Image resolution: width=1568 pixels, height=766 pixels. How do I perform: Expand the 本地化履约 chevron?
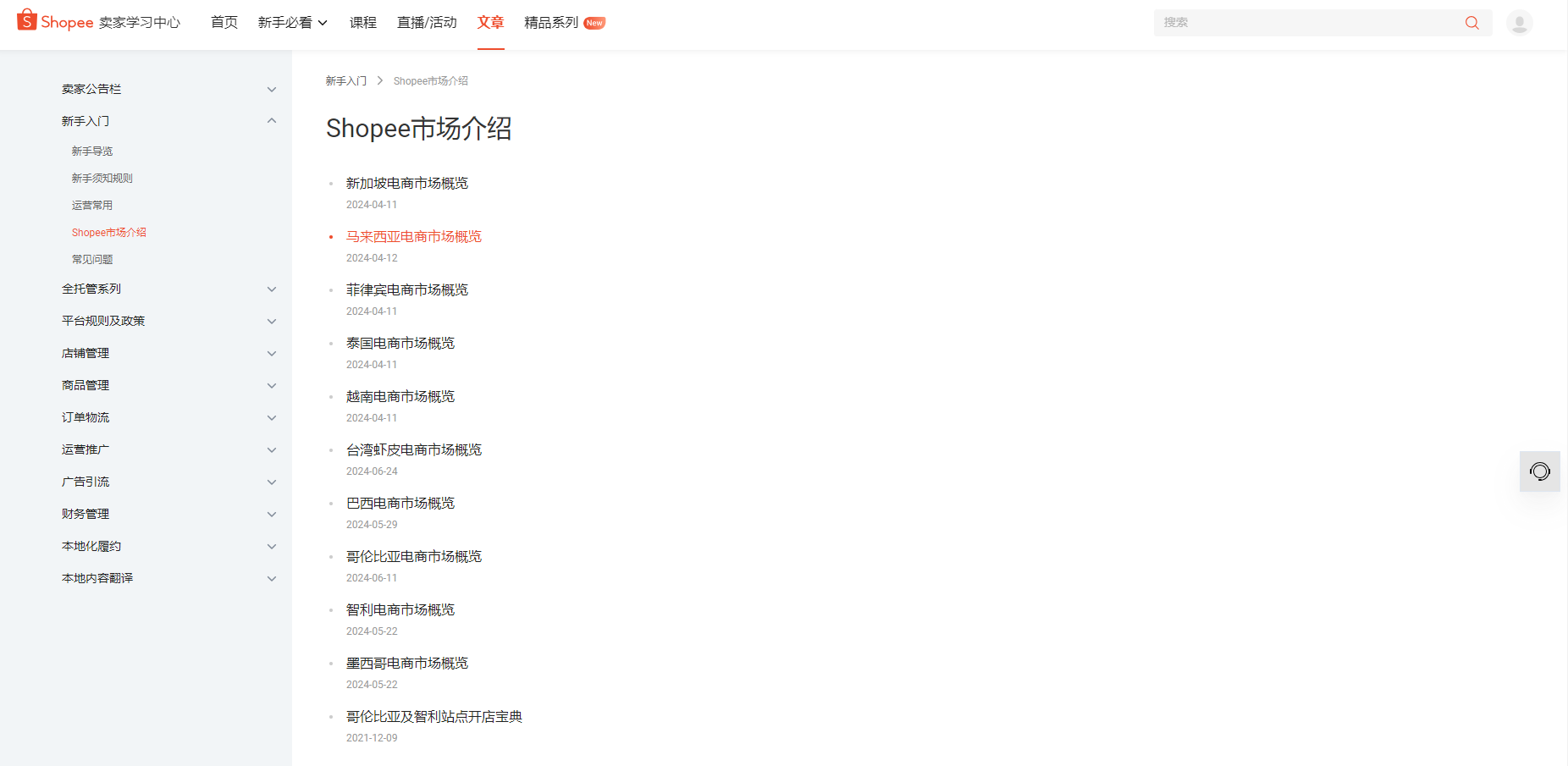click(x=272, y=546)
